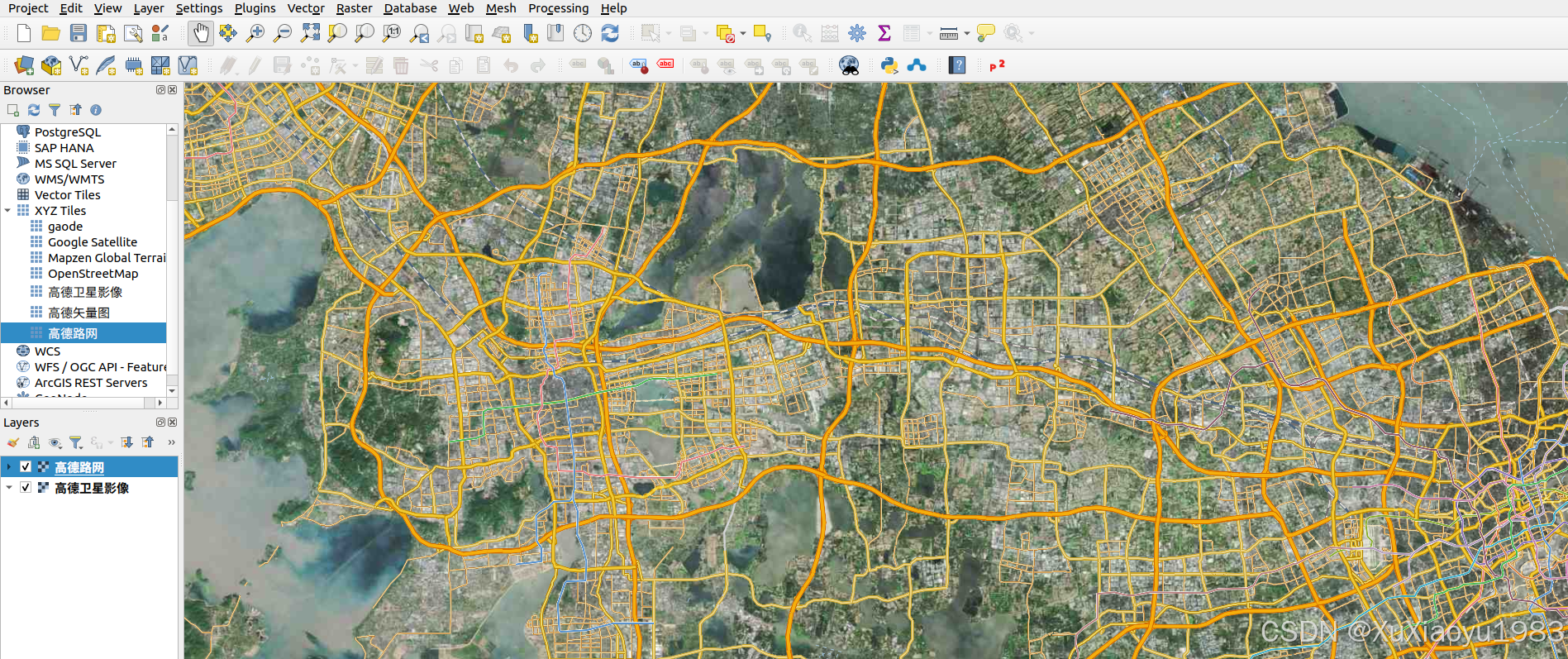The height and width of the screenshot is (659, 1568).
Task: Open the help contents book icon
Action: tap(957, 65)
